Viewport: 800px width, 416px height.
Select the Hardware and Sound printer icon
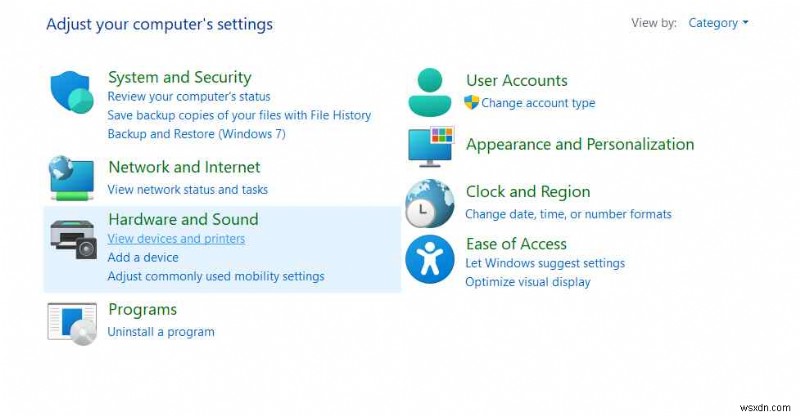tap(73, 239)
